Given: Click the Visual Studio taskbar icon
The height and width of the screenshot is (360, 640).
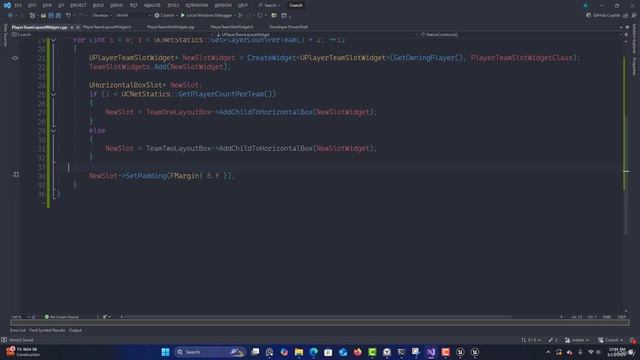Looking at the screenshot, I should [431, 352].
